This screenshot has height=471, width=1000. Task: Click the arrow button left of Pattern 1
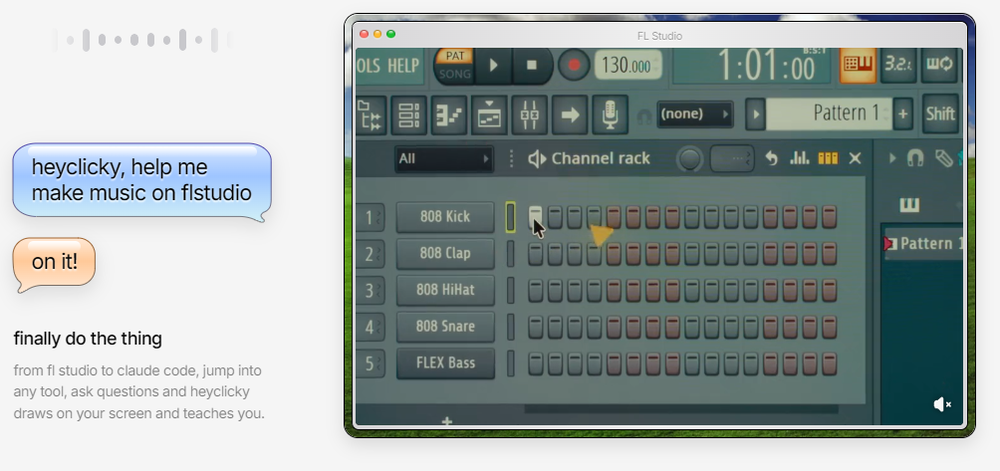click(x=755, y=114)
